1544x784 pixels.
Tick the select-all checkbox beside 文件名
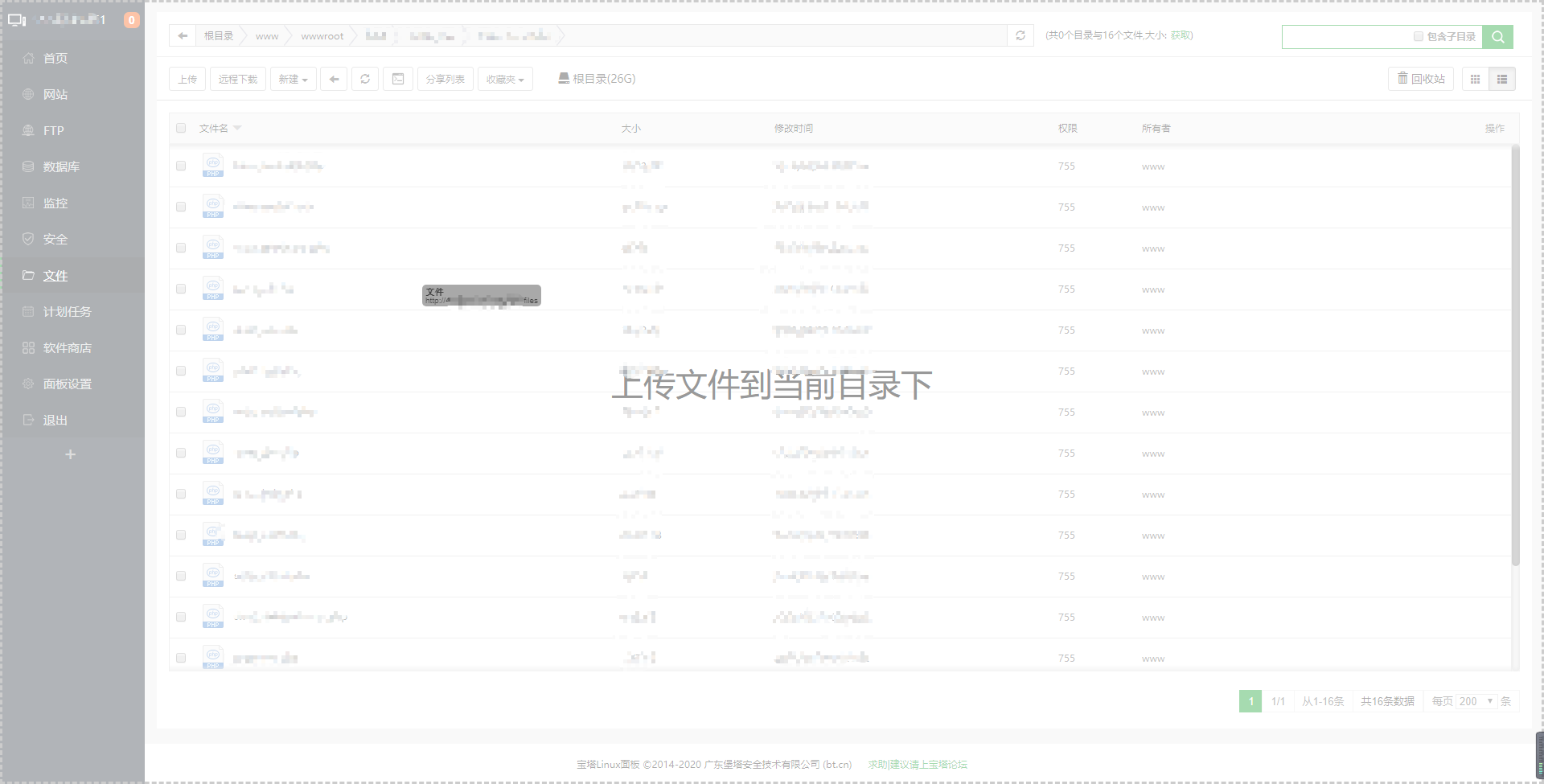[x=181, y=128]
